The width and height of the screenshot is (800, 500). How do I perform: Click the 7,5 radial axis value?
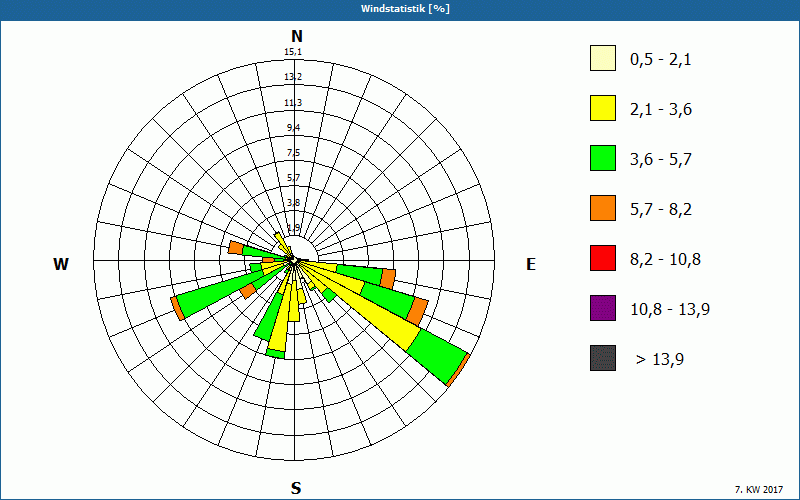[293, 153]
